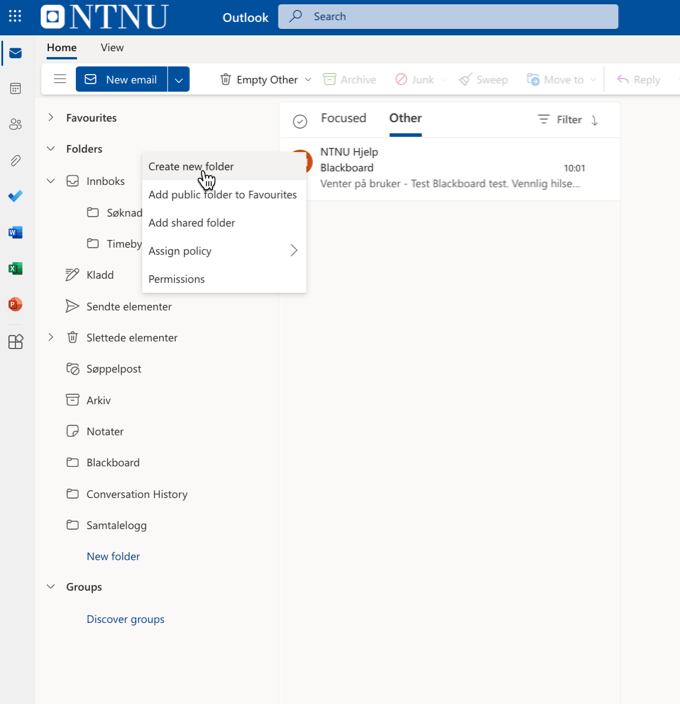Image resolution: width=680 pixels, height=704 pixels.
Task: Compose with the New email button
Action: tap(122, 79)
